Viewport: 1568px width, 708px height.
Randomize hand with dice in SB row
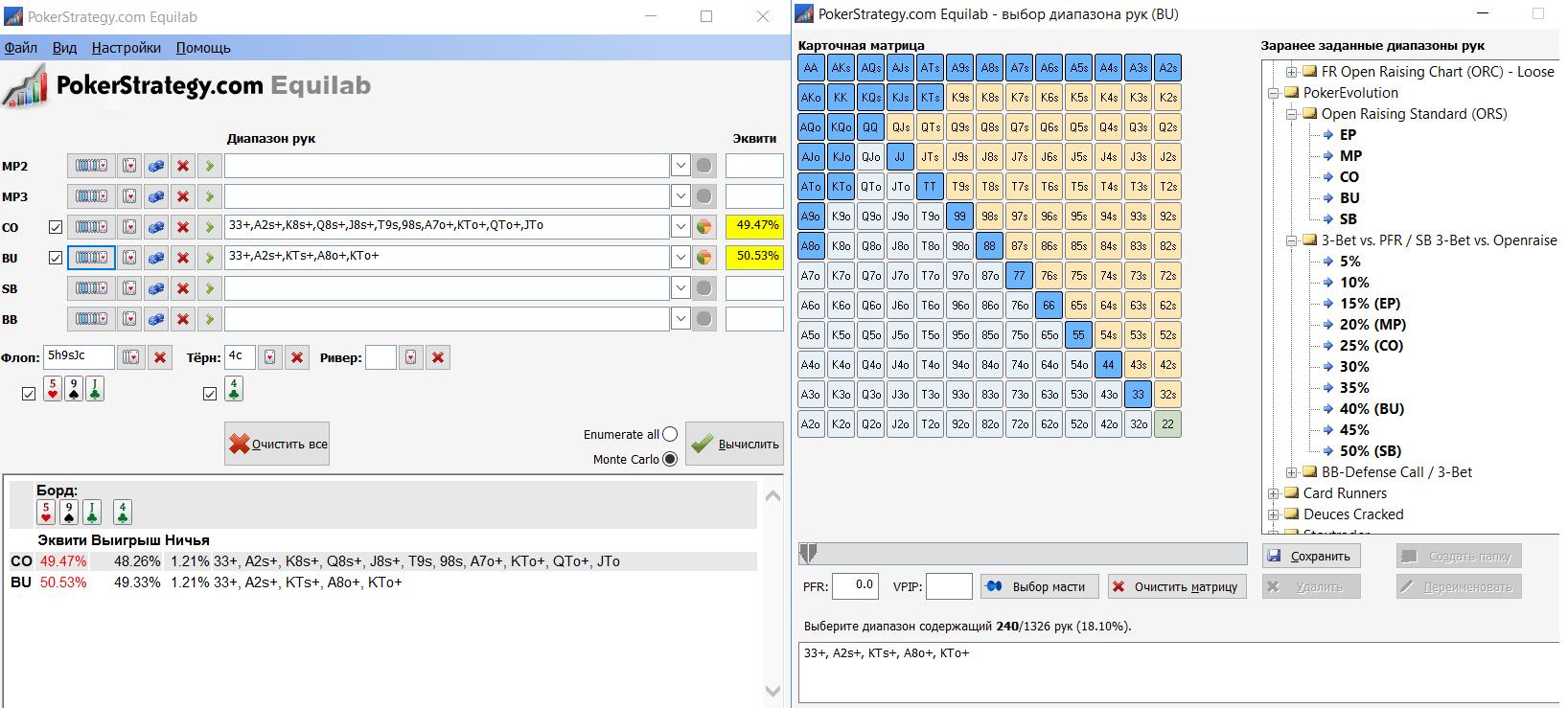[156, 288]
